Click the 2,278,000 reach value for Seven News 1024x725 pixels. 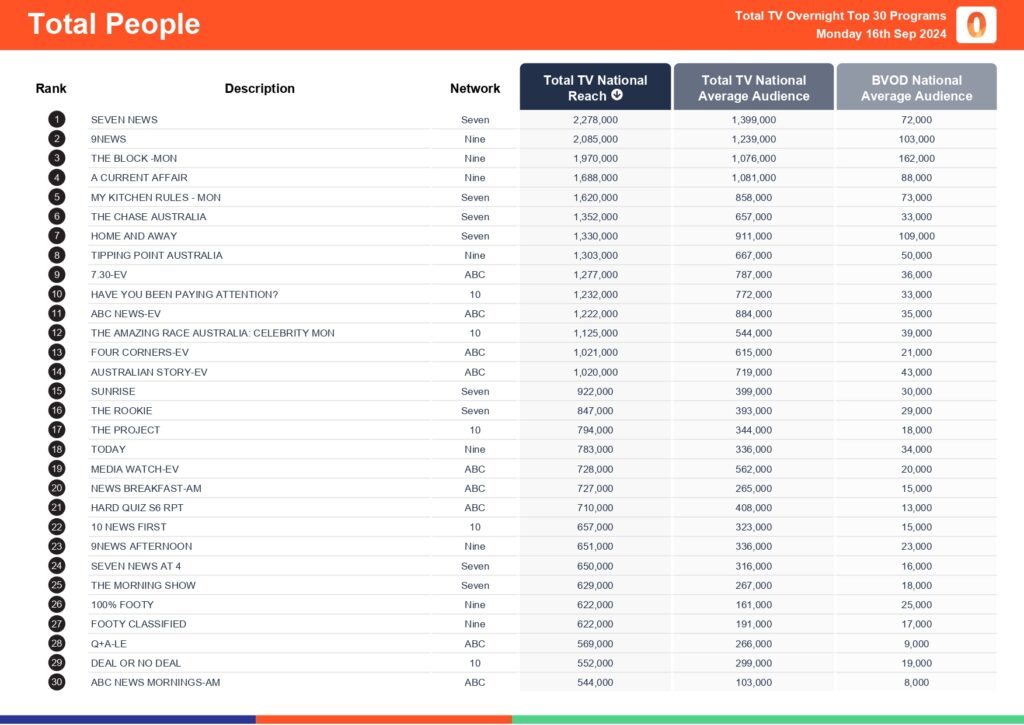pyautogui.click(x=594, y=120)
